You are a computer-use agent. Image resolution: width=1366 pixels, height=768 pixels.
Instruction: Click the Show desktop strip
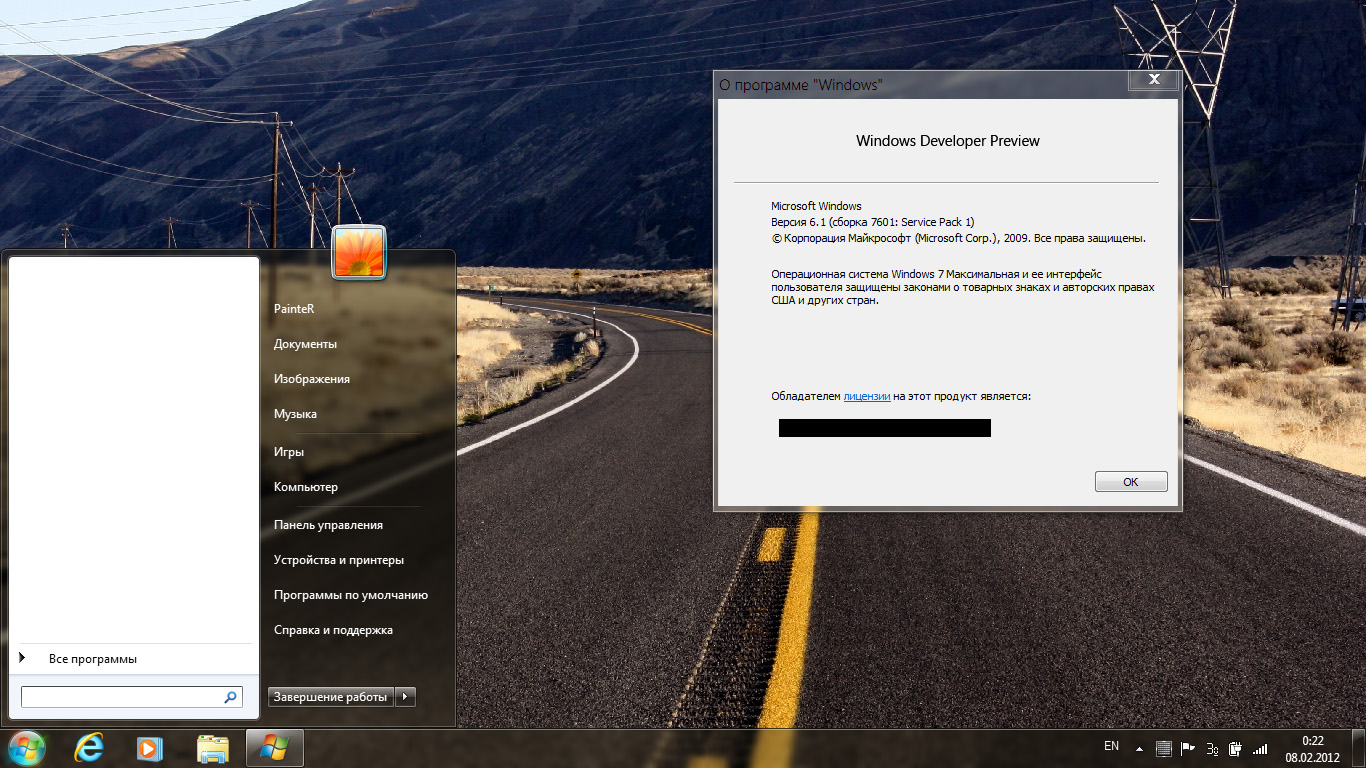click(x=1358, y=748)
